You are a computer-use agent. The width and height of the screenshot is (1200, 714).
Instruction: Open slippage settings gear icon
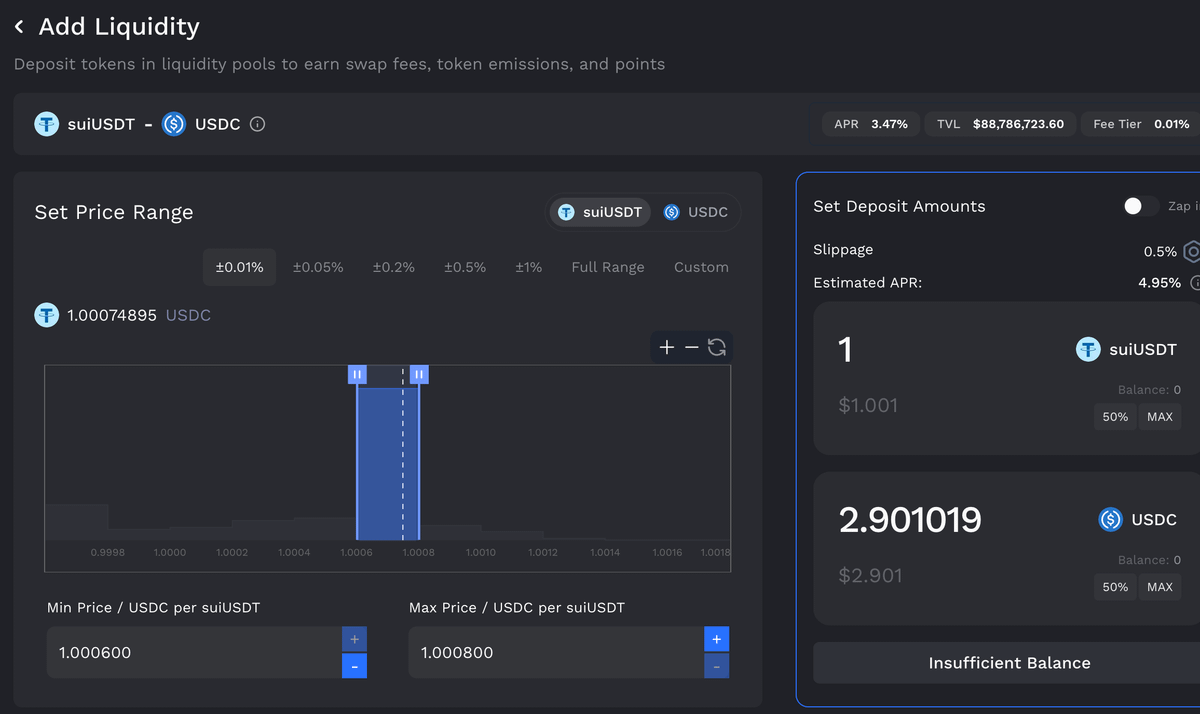(1192, 251)
